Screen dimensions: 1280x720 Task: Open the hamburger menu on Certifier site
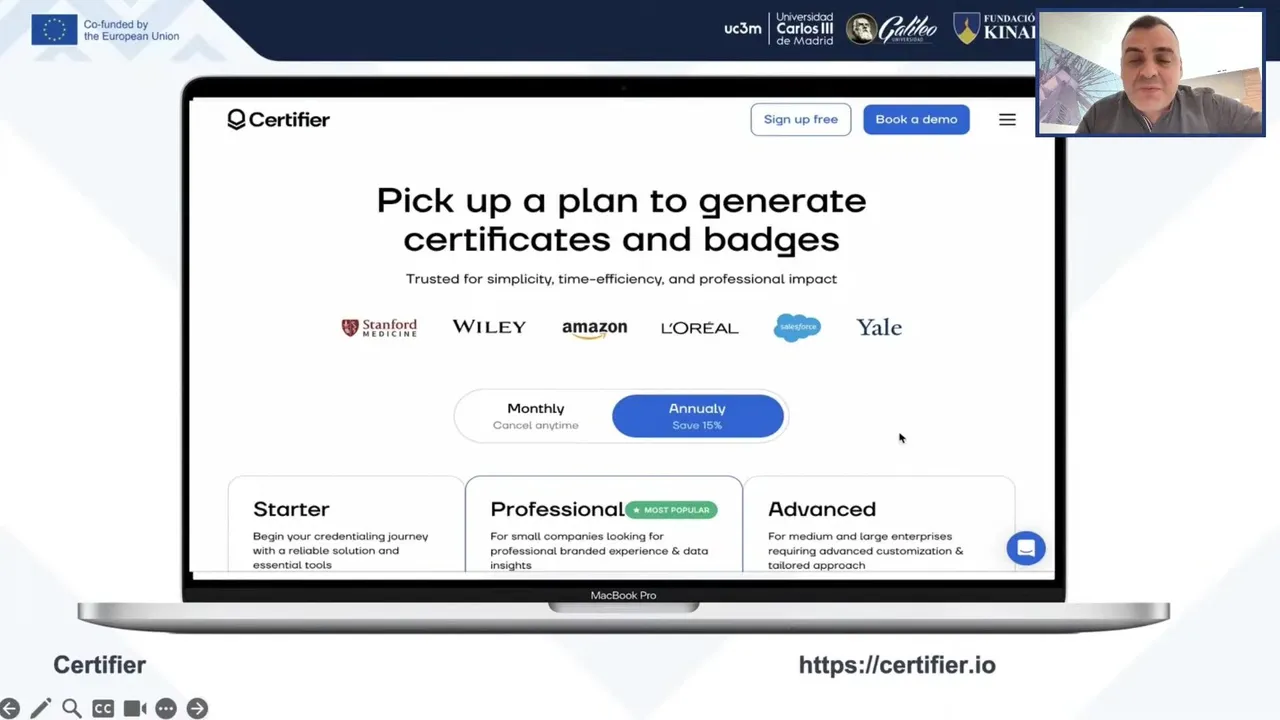click(x=1007, y=119)
